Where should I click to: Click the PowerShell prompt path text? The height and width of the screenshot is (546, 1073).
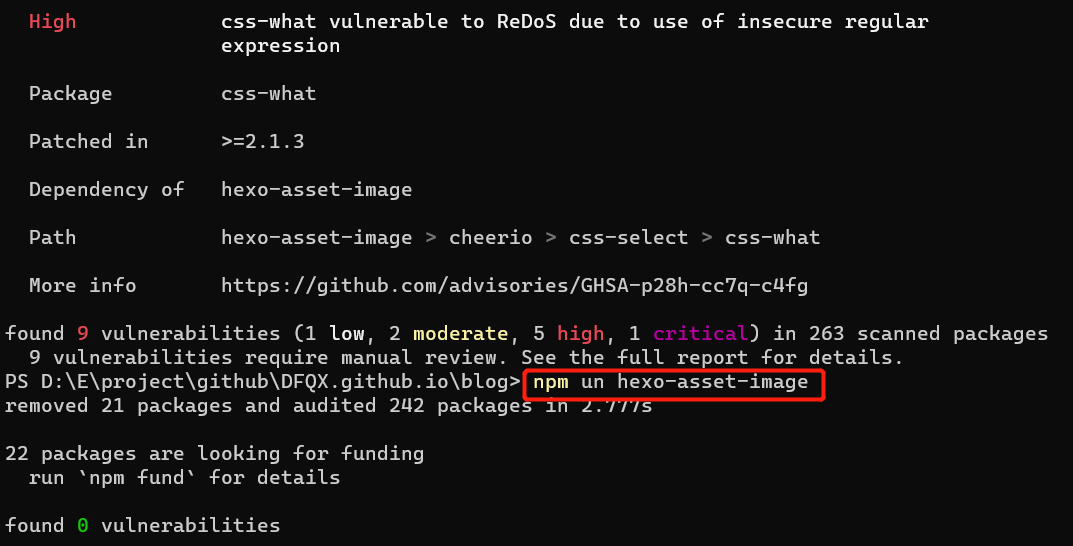pos(263,382)
